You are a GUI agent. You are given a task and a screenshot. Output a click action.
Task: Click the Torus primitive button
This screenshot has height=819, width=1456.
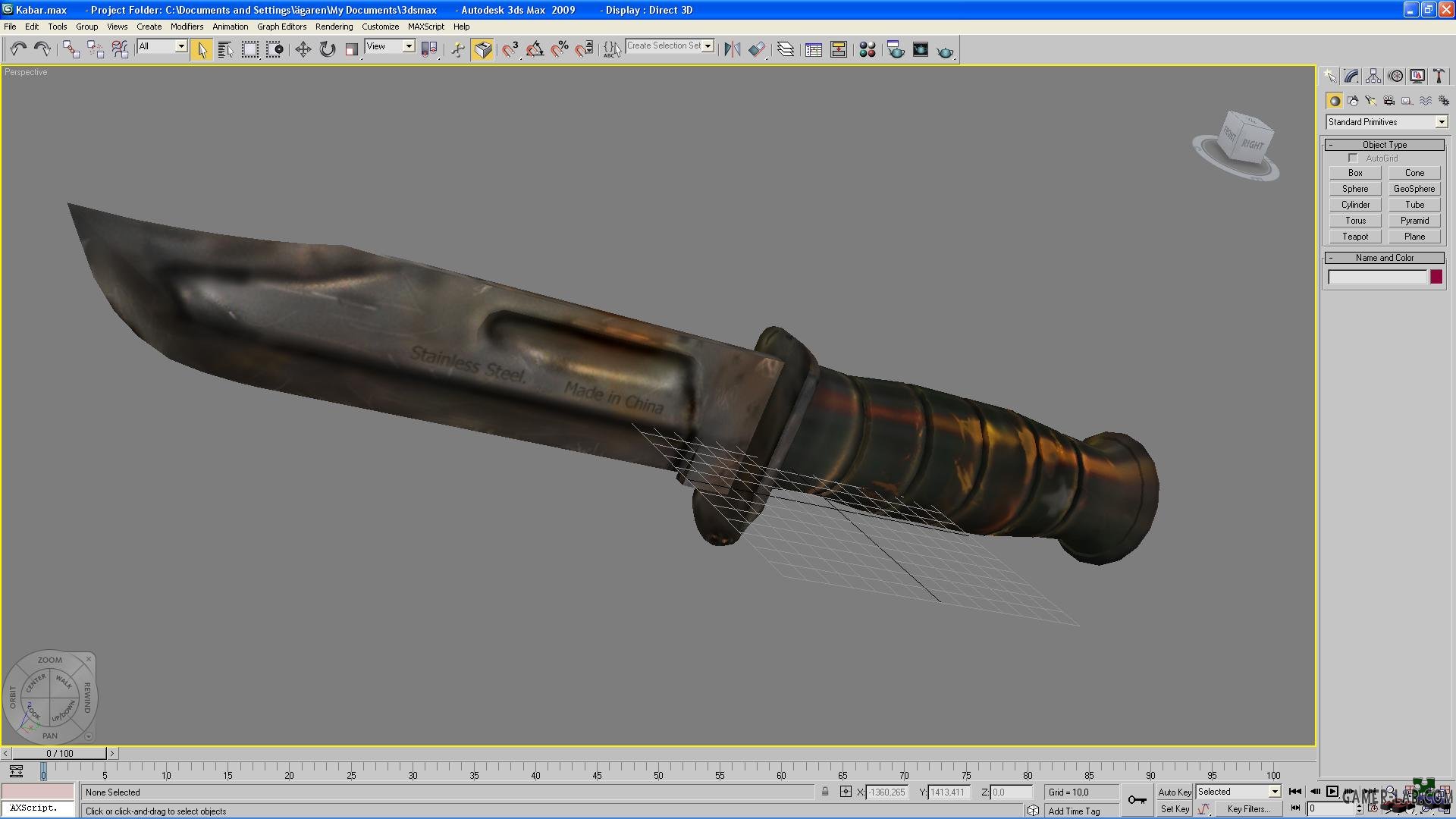click(x=1355, y=221)
